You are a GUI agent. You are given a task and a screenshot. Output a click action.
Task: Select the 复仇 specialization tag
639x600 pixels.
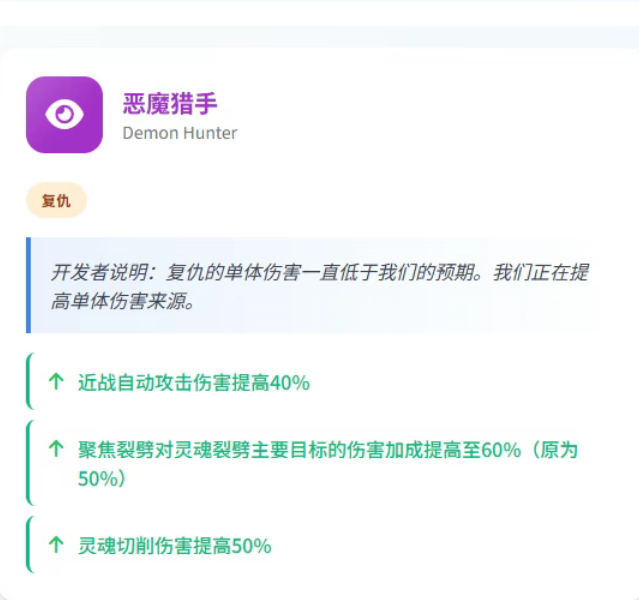point(56,200)
